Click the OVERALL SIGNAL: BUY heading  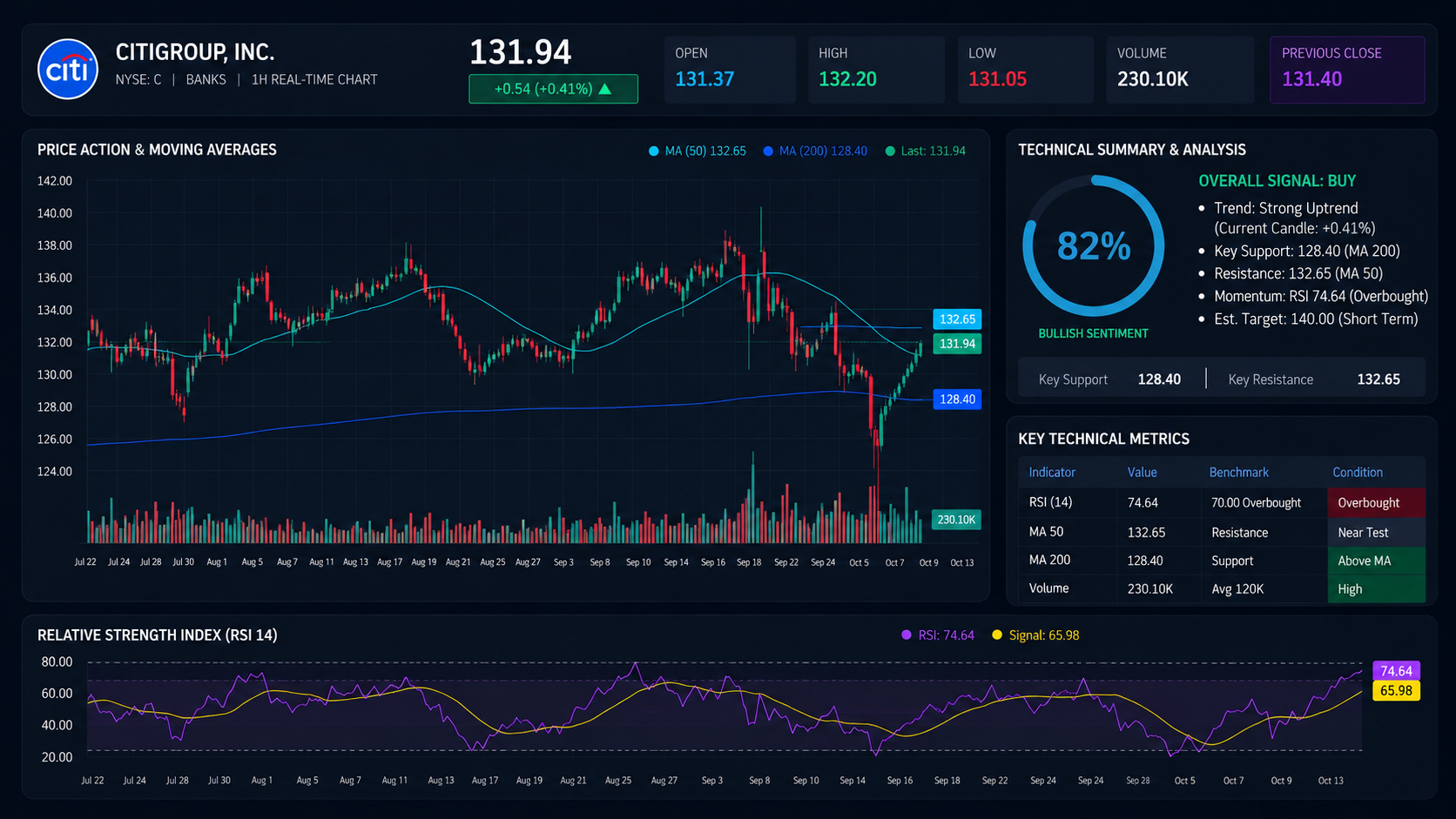click(1277, 181)
